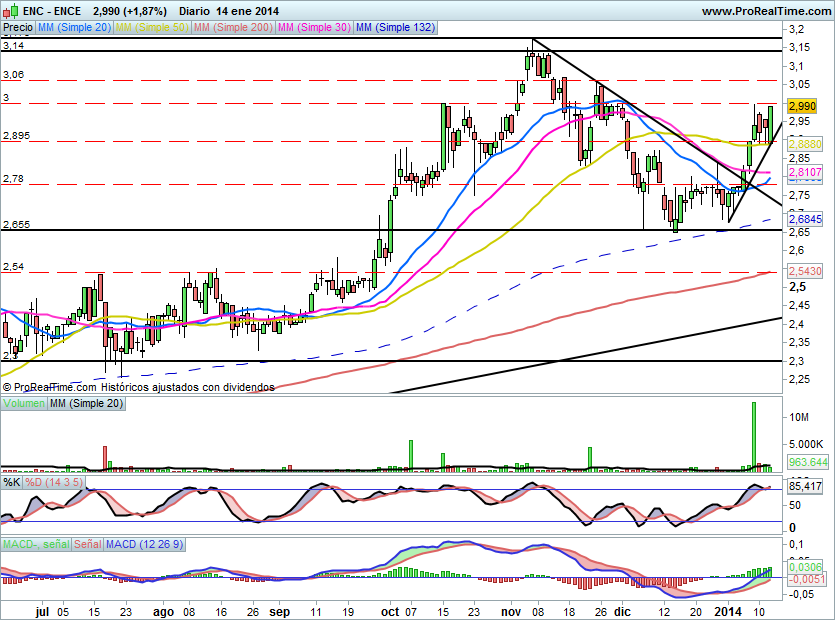Open the www.ProRealTime.com link

tap(764, 10)
